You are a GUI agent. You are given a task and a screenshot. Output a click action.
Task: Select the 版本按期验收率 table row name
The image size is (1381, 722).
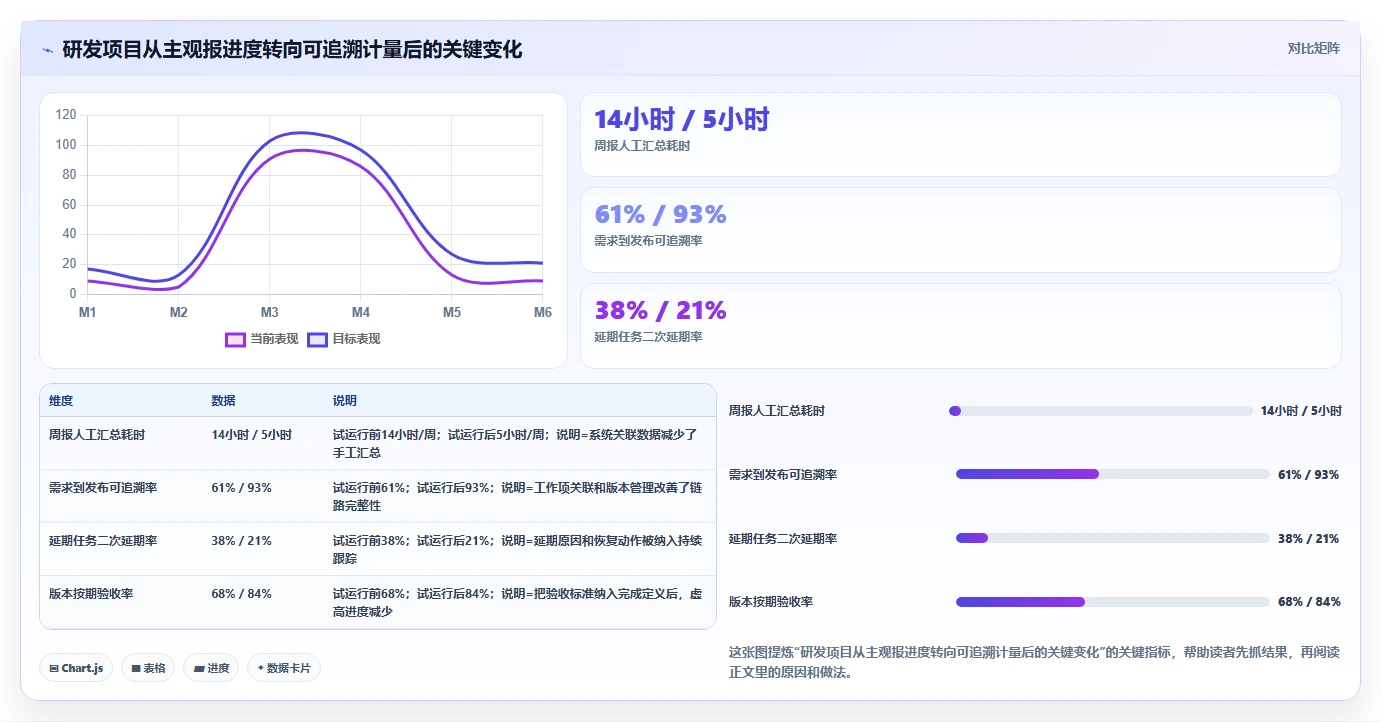tap(91, 594)
